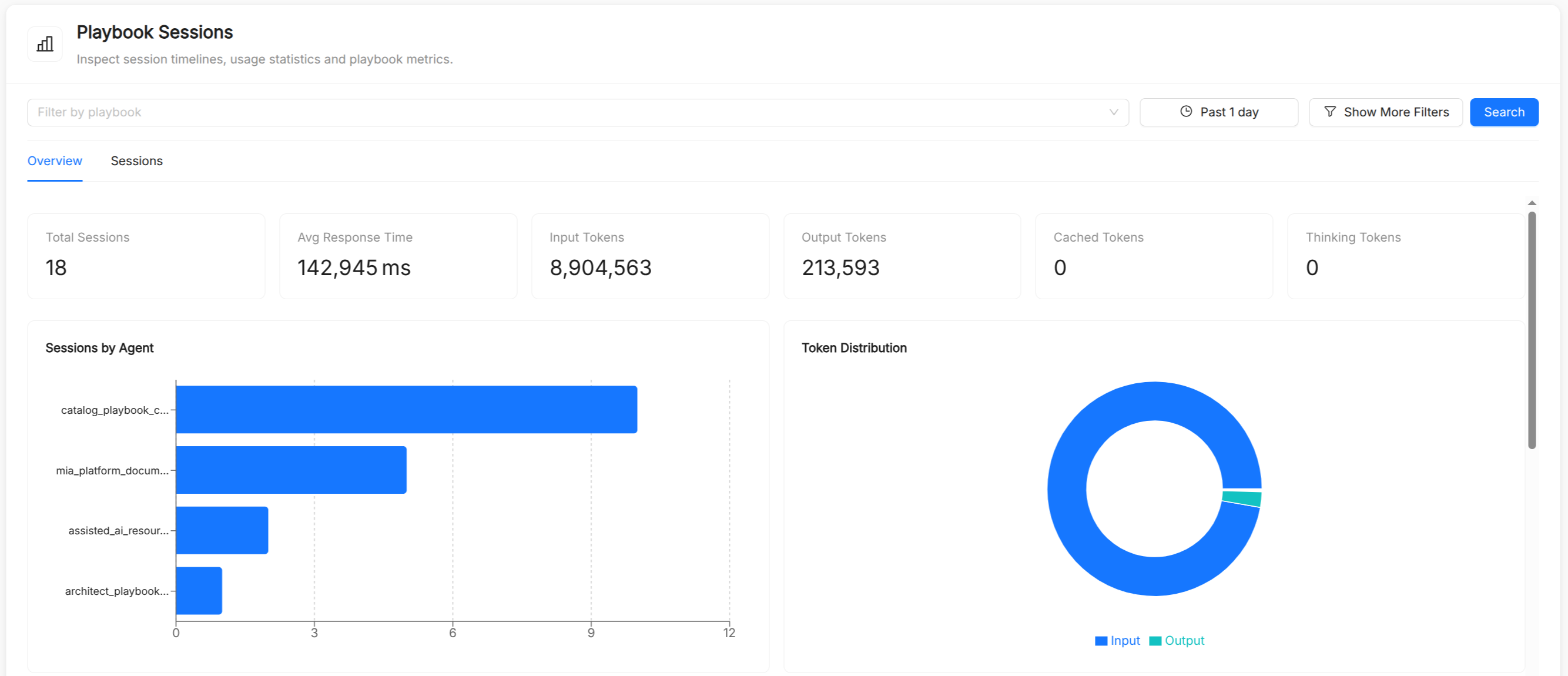This screenshot has width=1568, height=676.
Task: Click the architect_playbook bar in the chart
Action: [x=199, y=590]
